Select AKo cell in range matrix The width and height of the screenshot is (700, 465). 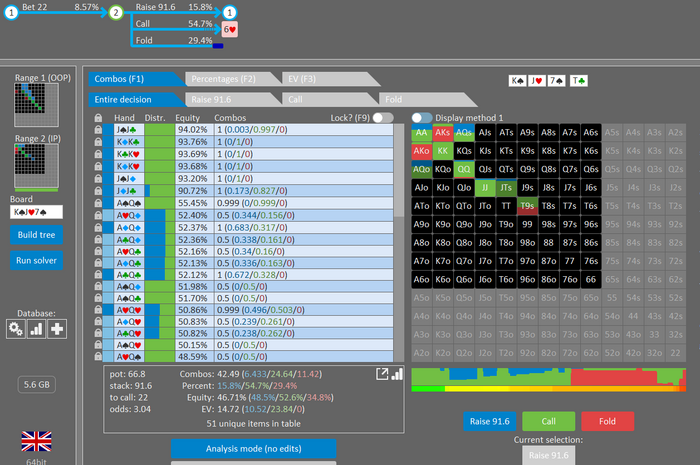click(421, 151)
